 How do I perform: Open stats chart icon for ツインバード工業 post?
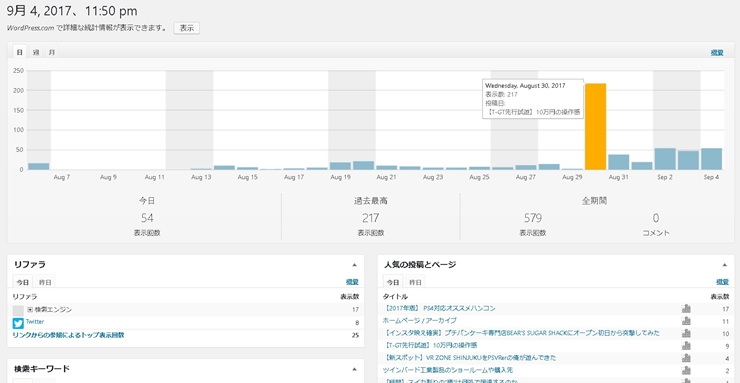686,370
